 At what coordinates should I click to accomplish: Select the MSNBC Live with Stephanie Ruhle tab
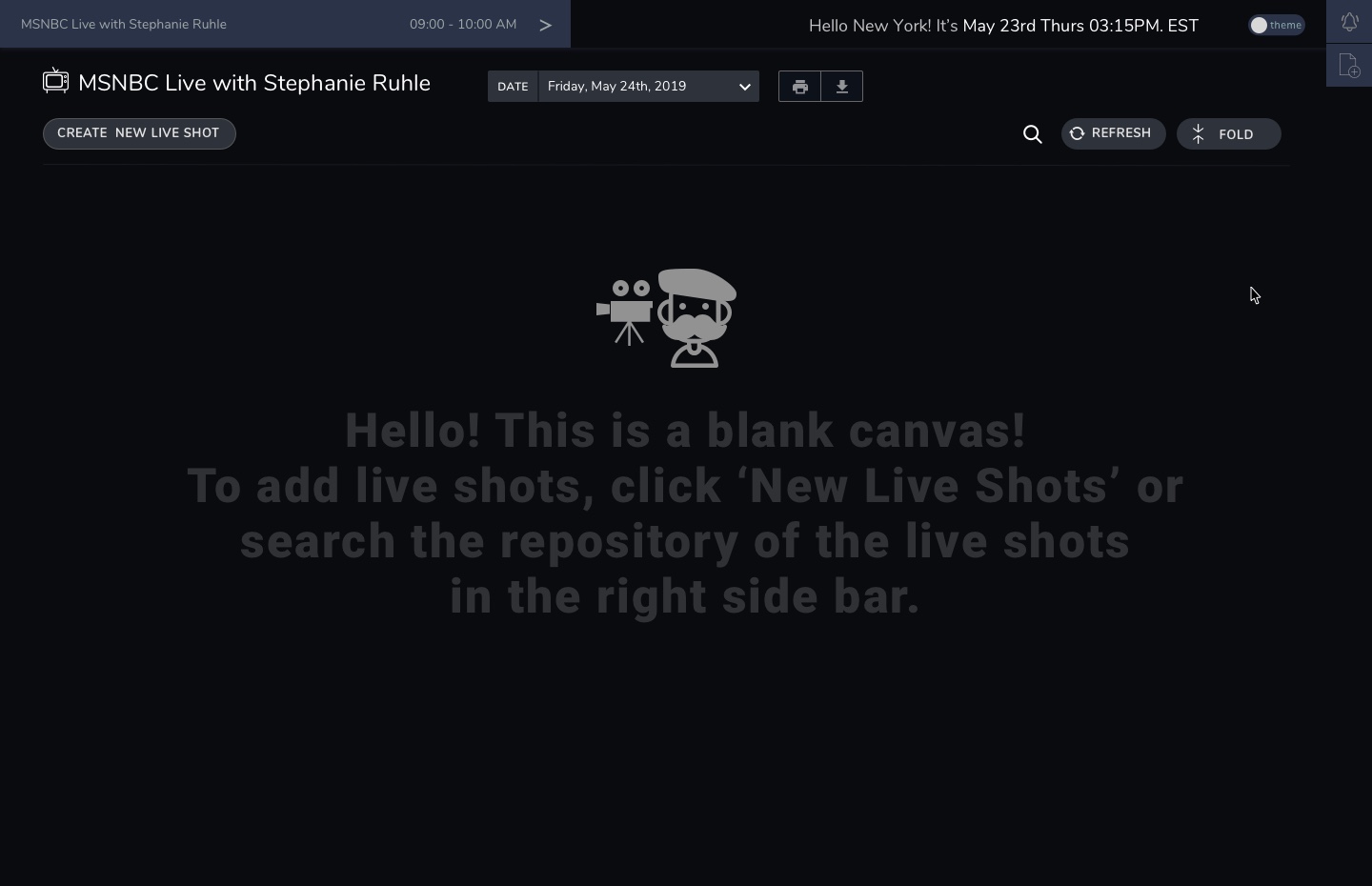coord(124,25)
